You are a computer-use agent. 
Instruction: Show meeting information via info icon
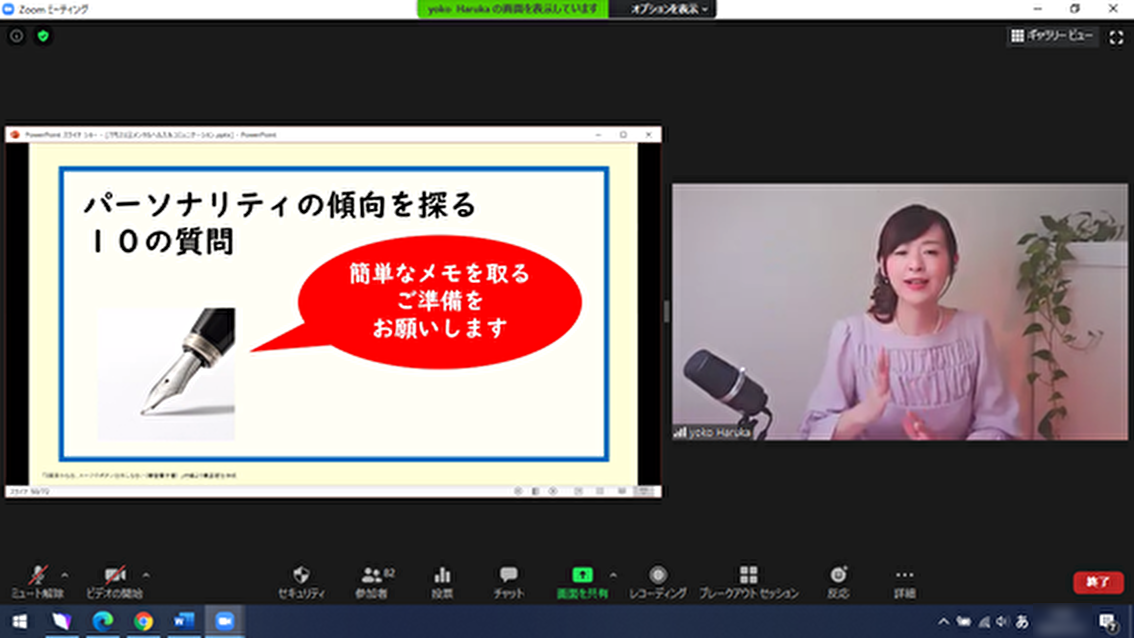click(16, 36)
